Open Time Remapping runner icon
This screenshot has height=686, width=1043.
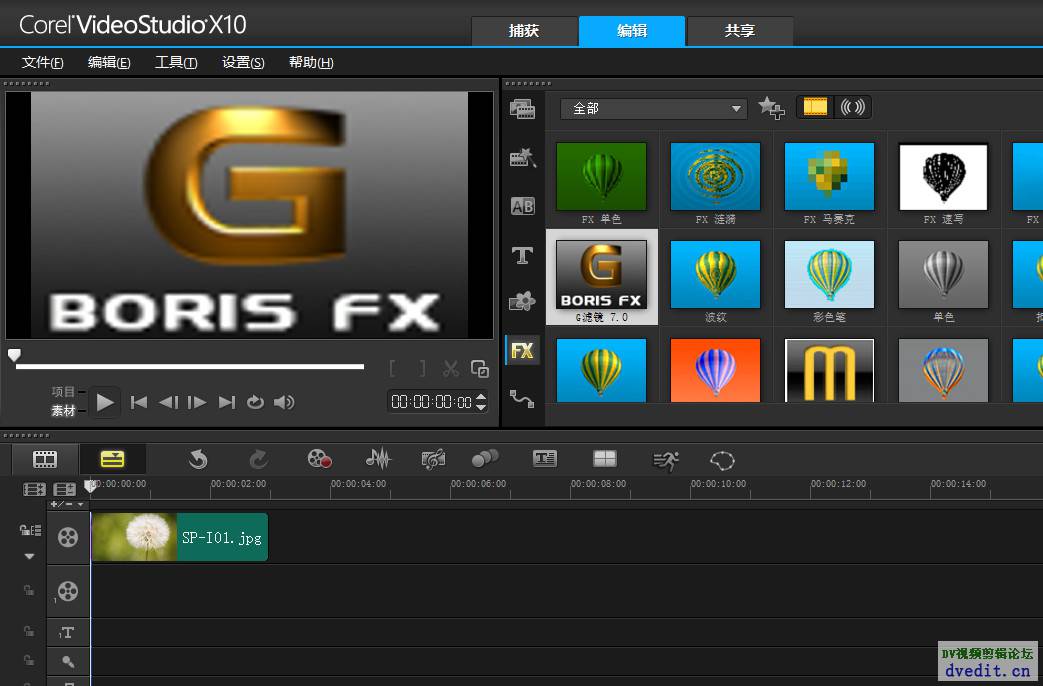coord(665,460)
